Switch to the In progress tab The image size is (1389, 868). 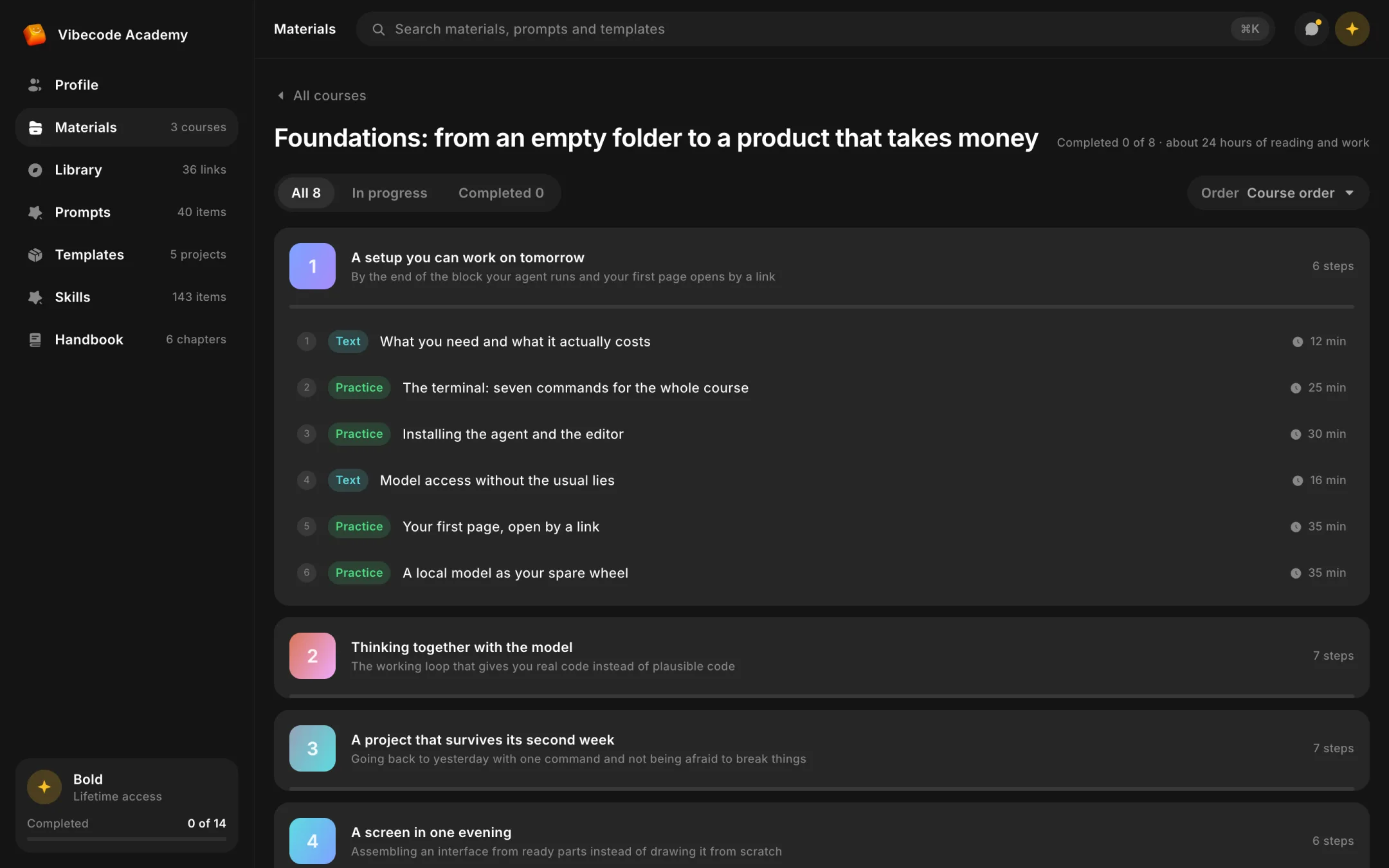[x=389, y=193]
